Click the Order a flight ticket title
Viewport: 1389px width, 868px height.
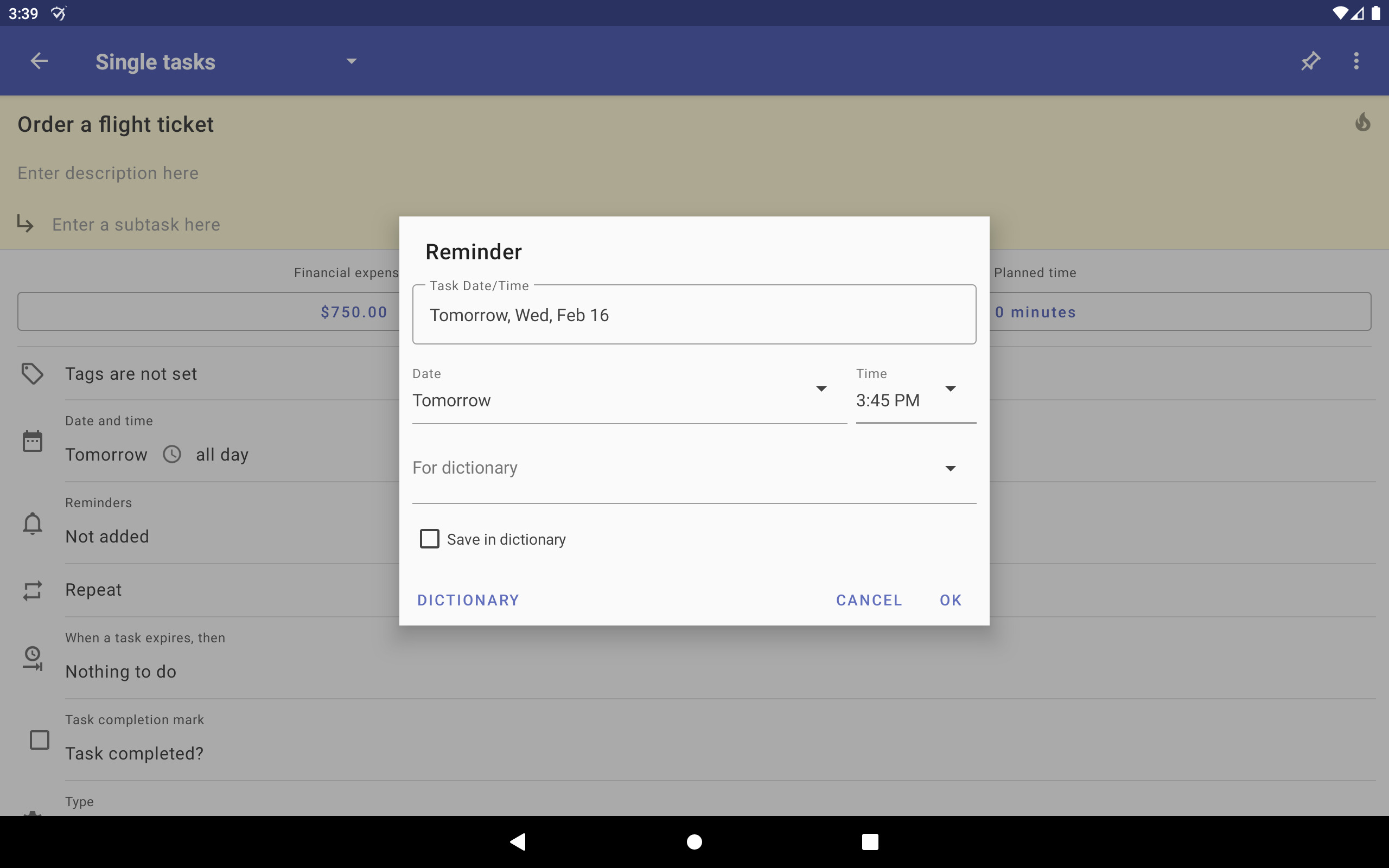[116, 124]
